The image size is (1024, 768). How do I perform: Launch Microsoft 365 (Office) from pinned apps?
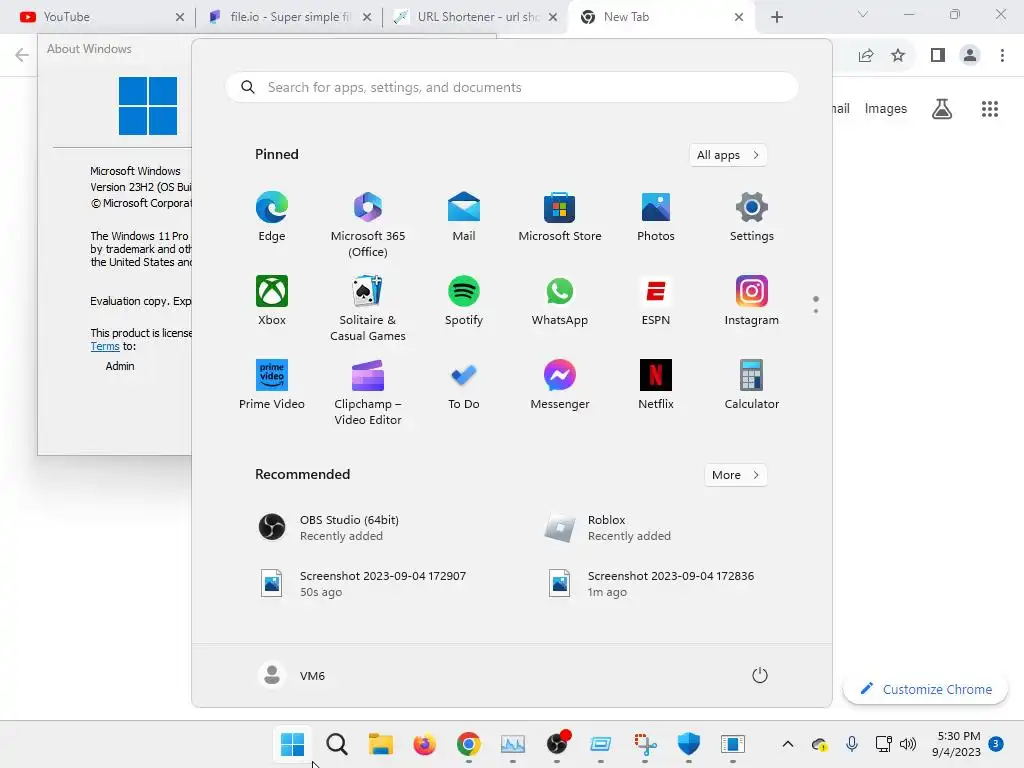pos(368,225)
